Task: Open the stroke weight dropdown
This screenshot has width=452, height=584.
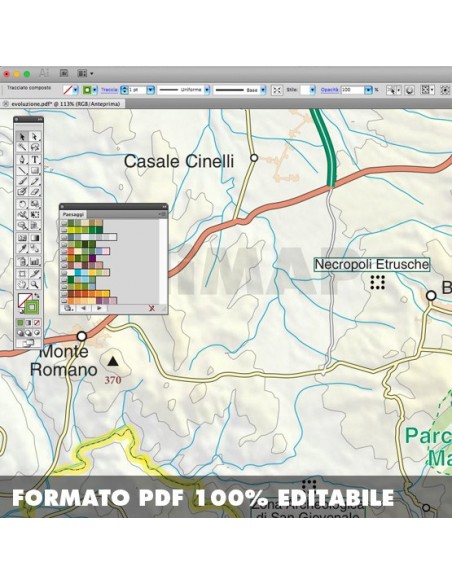Action: click(150, 90)
